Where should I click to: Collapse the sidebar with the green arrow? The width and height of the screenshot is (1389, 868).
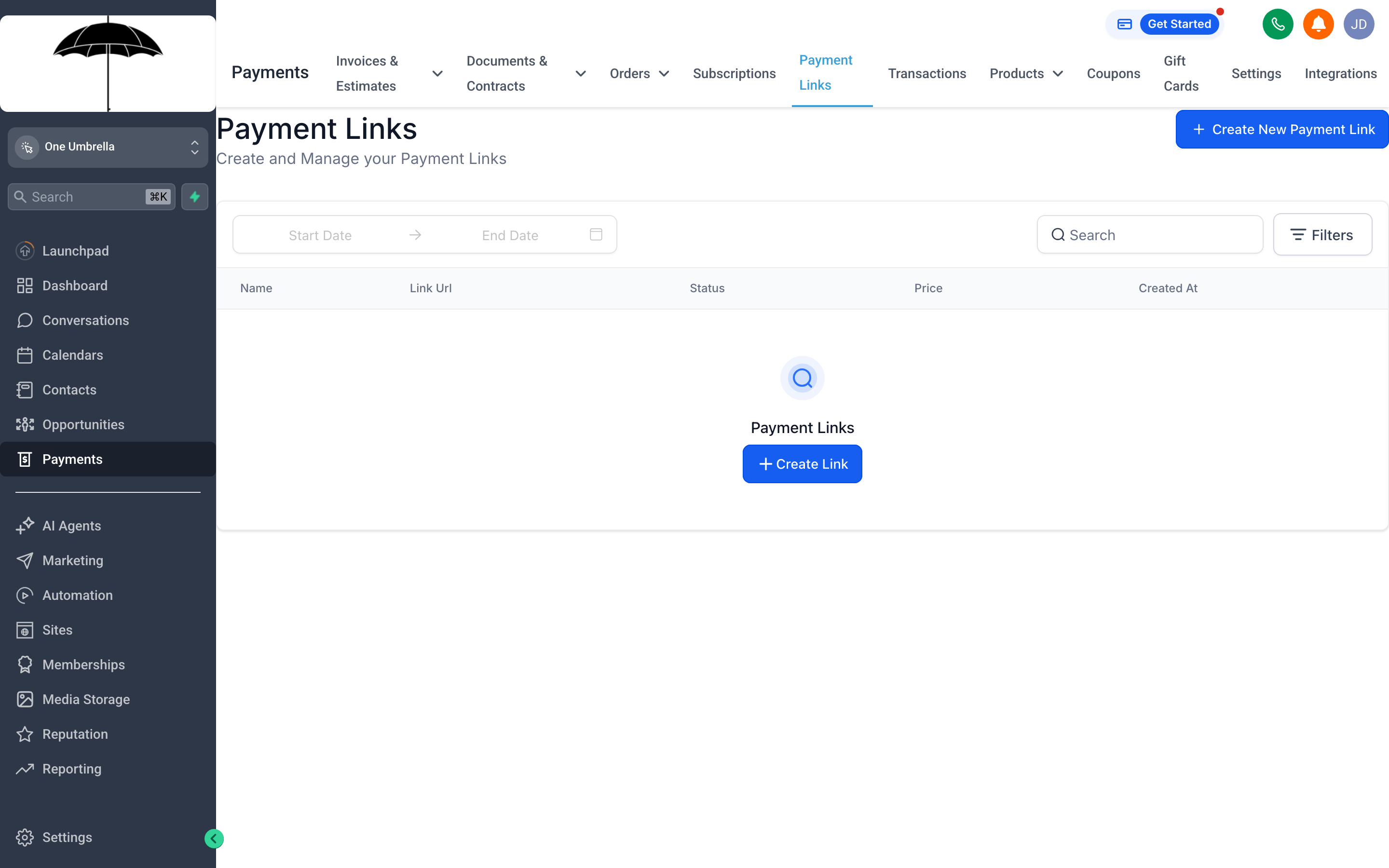point(214,839)
